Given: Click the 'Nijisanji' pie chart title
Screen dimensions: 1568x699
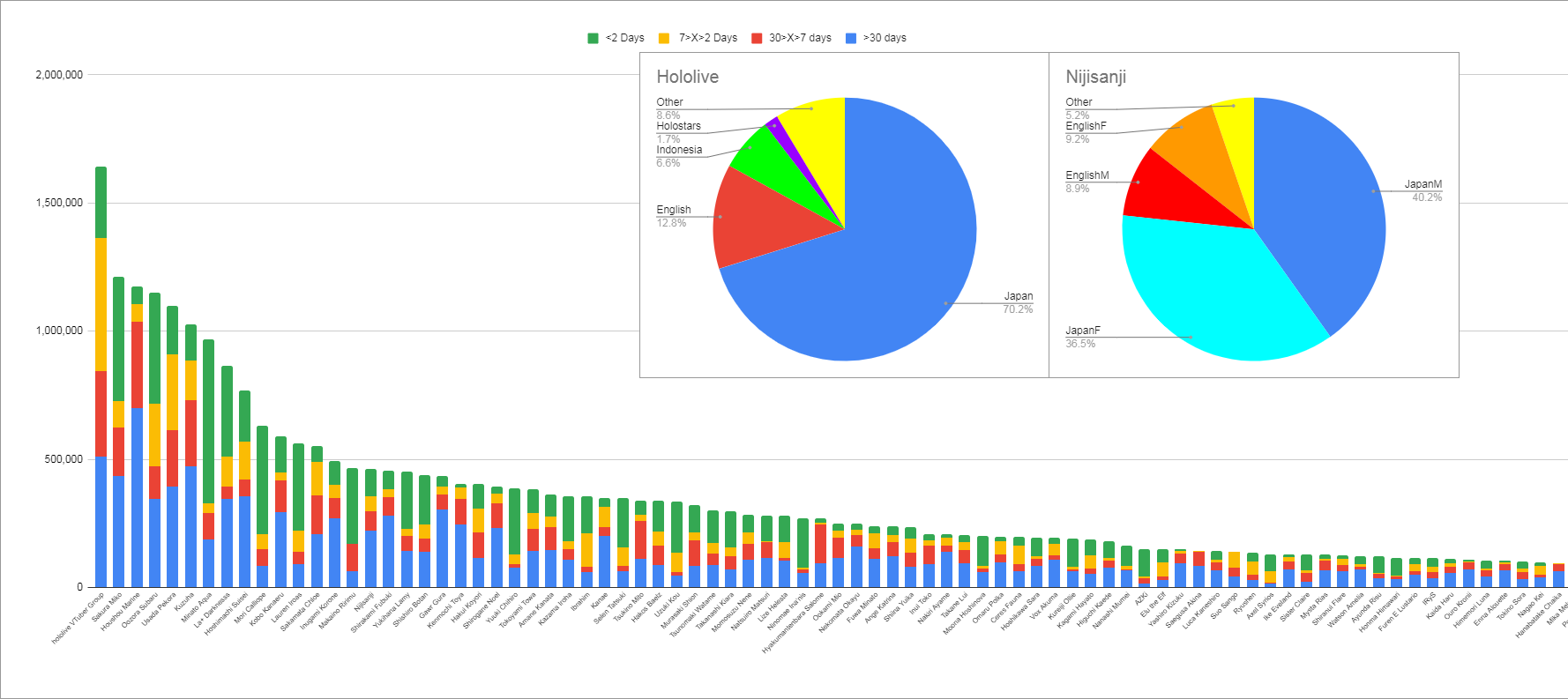Looking at the screenshot, I should pyautogui.click(x=1095, y=77).
